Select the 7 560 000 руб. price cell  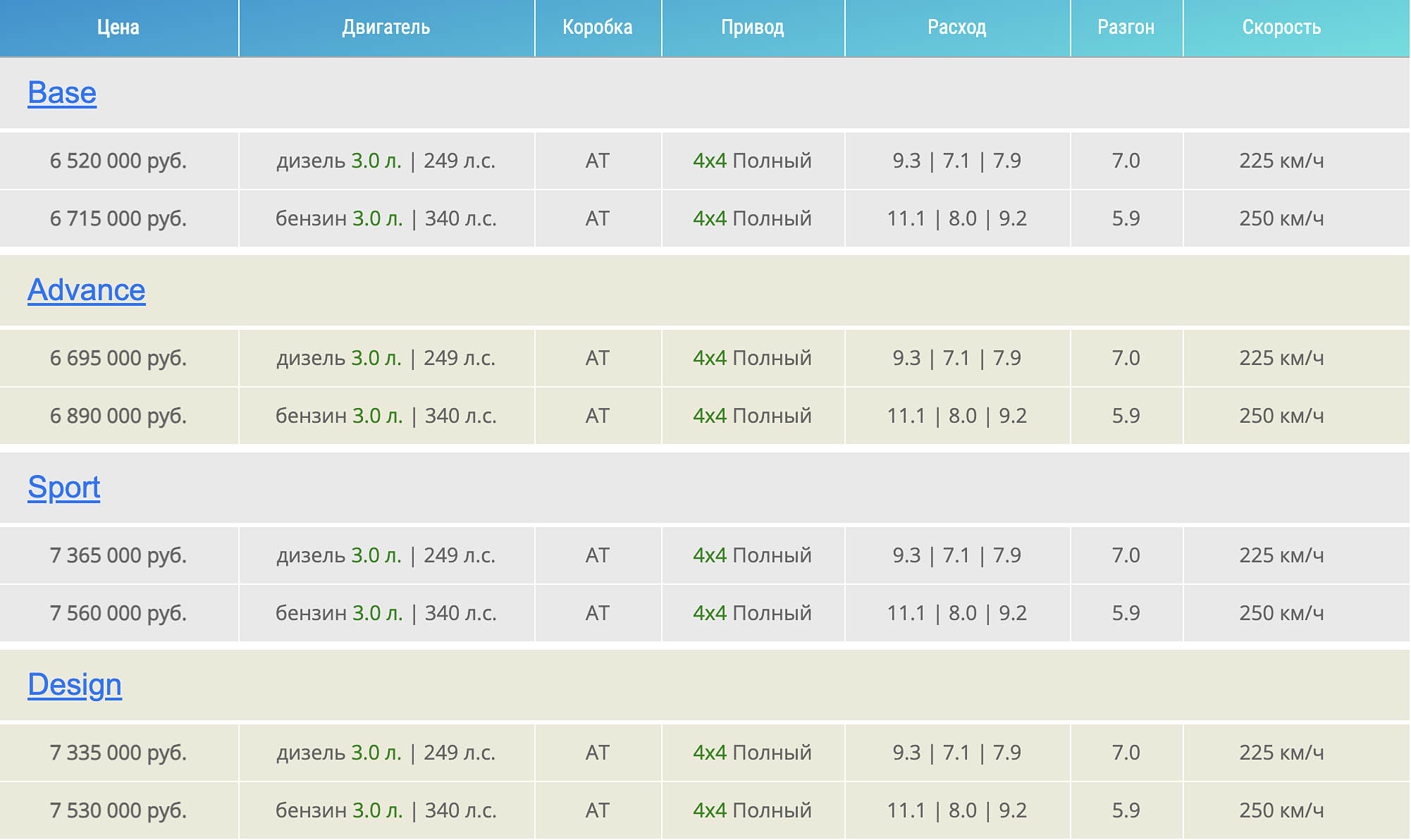(118, 613)
